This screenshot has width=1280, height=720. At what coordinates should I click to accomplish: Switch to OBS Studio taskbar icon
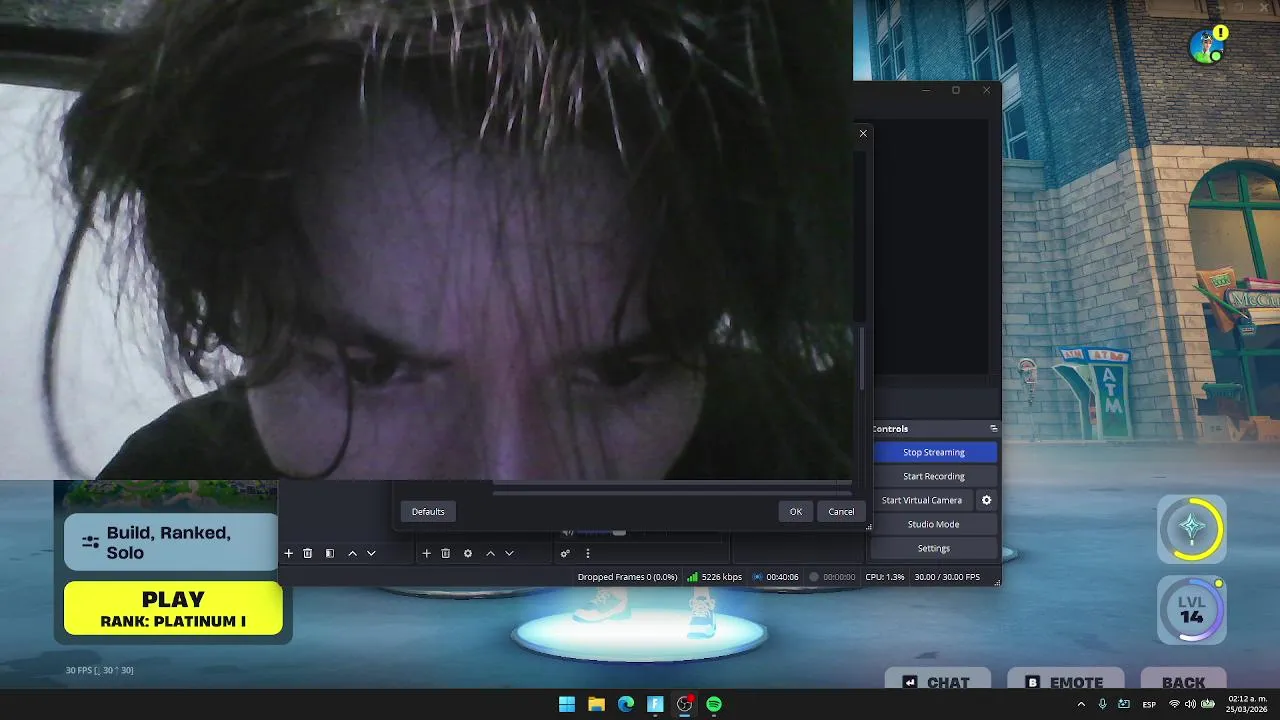(685, 704)
